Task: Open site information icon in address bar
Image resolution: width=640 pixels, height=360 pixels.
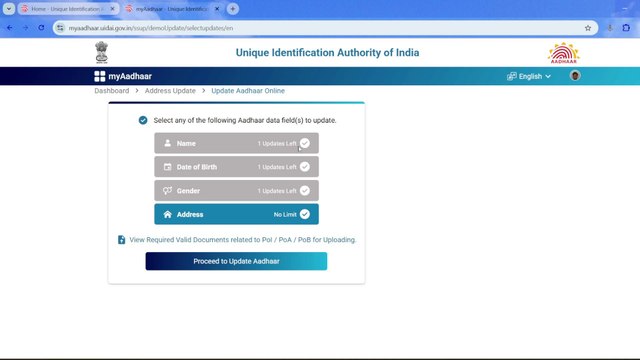Action: tap(60, 28)
